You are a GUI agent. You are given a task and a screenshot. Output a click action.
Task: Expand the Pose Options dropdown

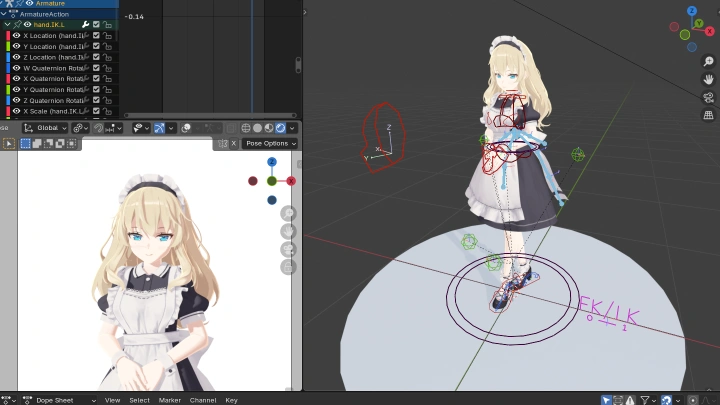click(x=269, y=144)
